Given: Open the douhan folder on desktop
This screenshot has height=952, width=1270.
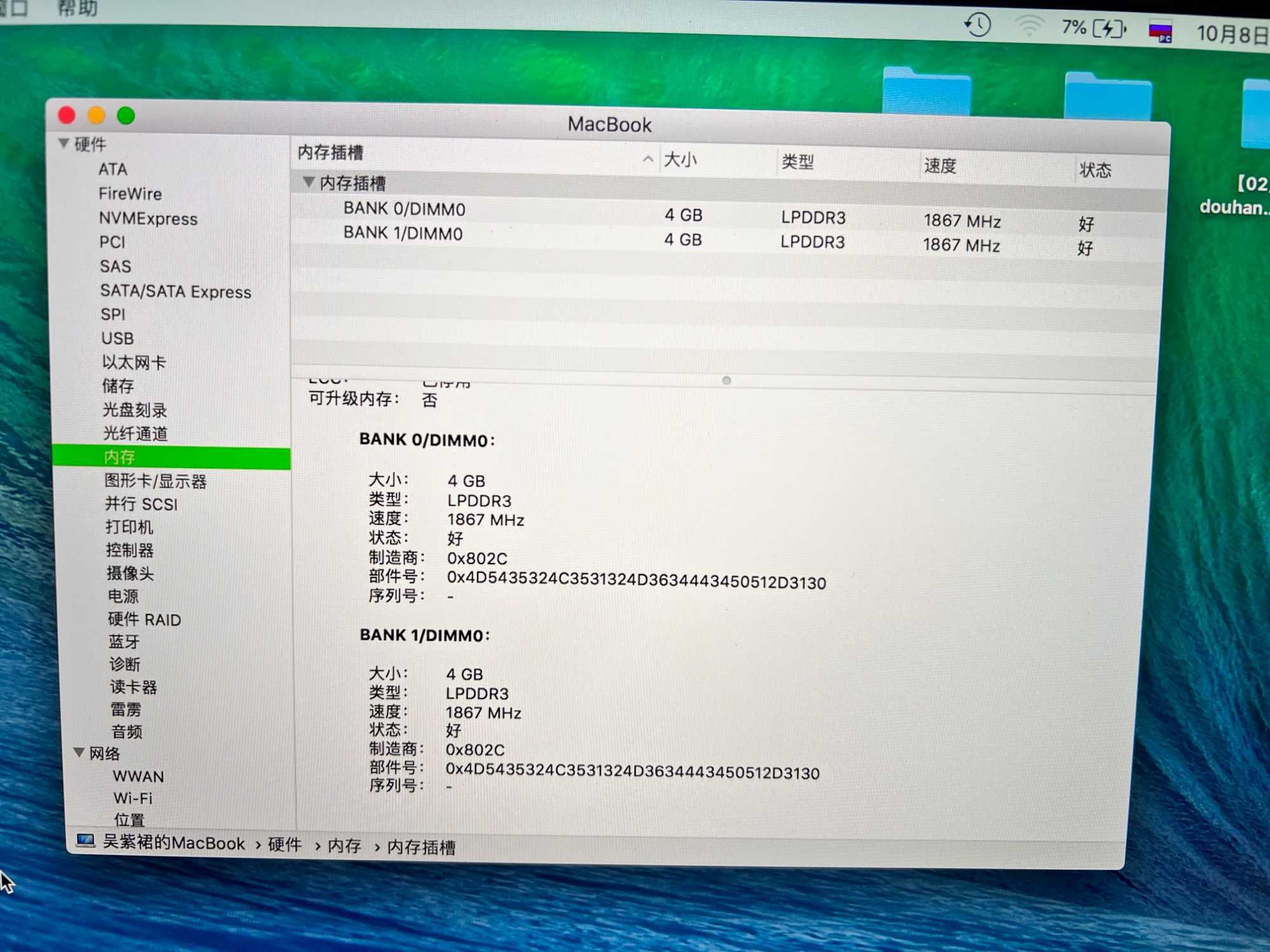Looking at the screenshot, I should coord(1255,114).
